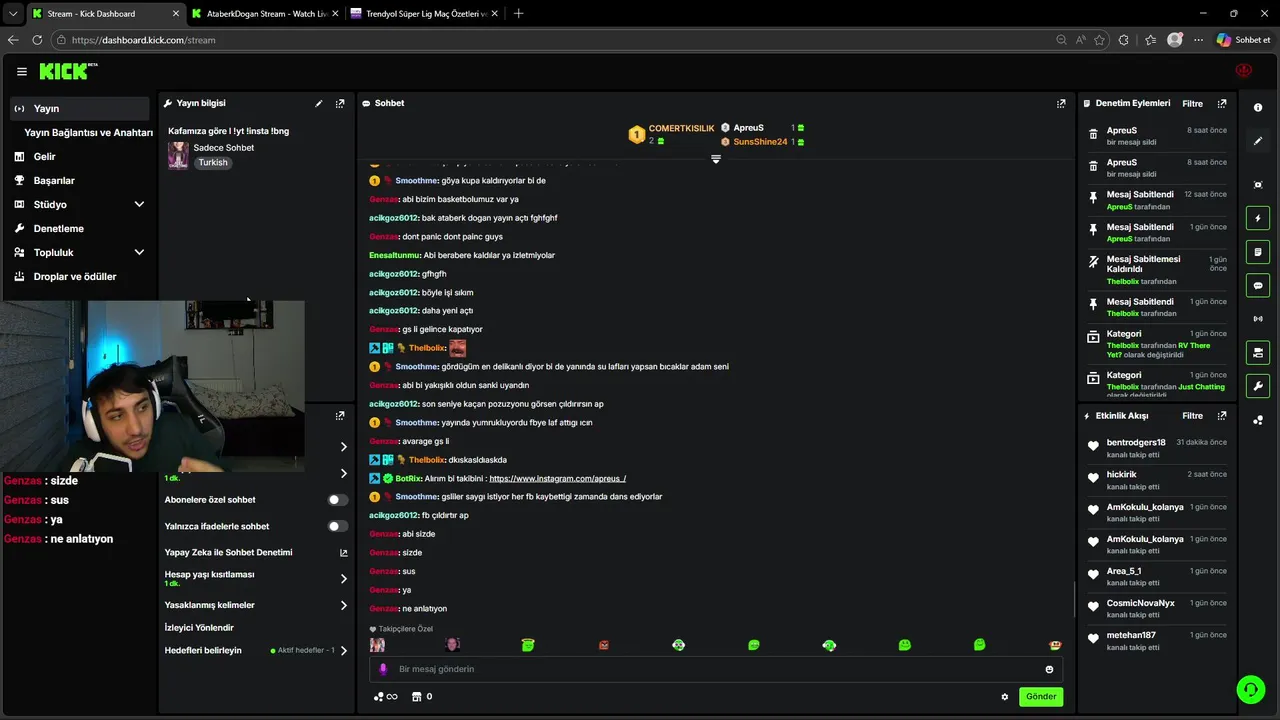Viewport: 1280px width, 720px height.
Task: Open the emoji picker in the message box
Action: tap(1049, 669)
